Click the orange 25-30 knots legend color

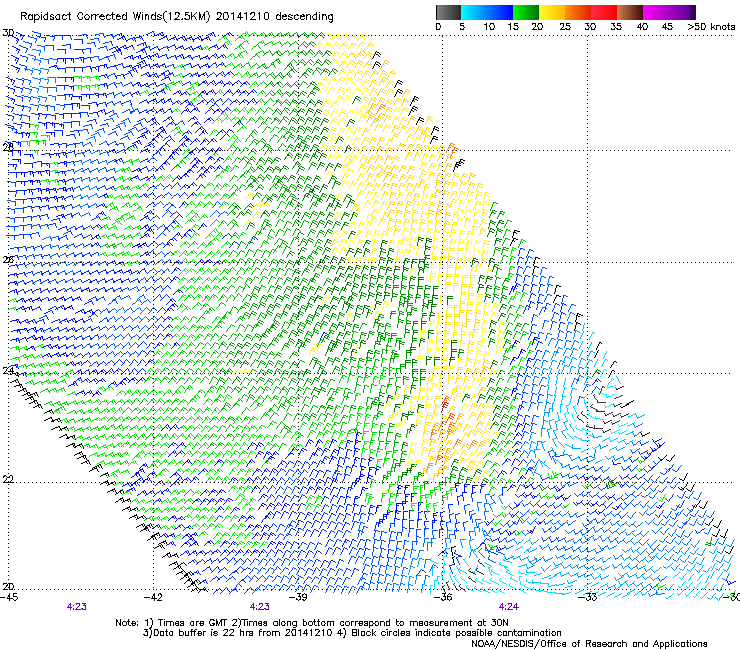pos(578,12)
